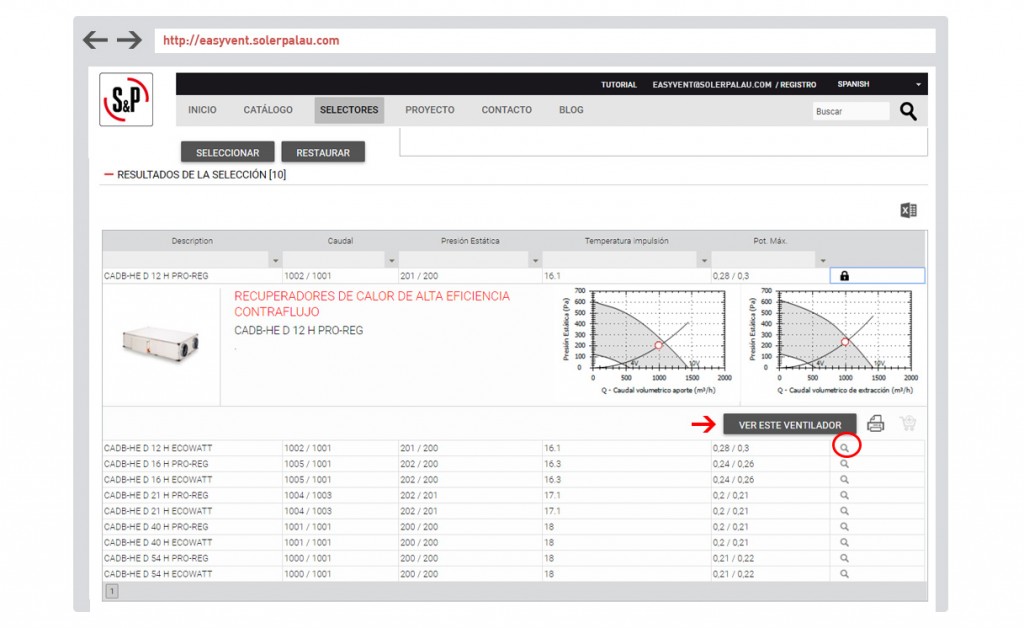Open the Pot. Máx. filter dropdown
This screenshot has height=628, width=1024.
tap(823, 260)
